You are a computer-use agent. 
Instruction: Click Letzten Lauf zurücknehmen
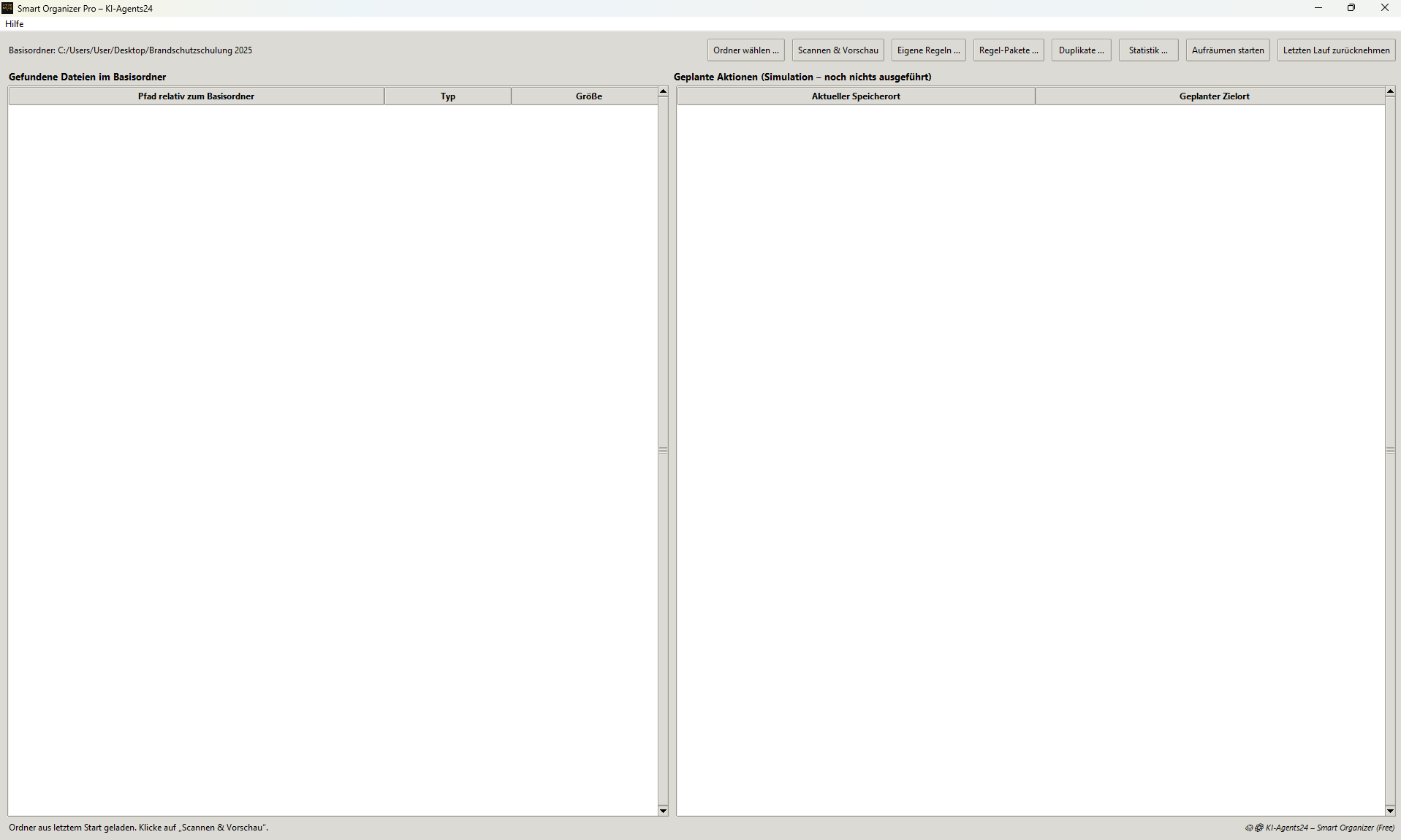pyautogui.click(x=1336, y=50)
